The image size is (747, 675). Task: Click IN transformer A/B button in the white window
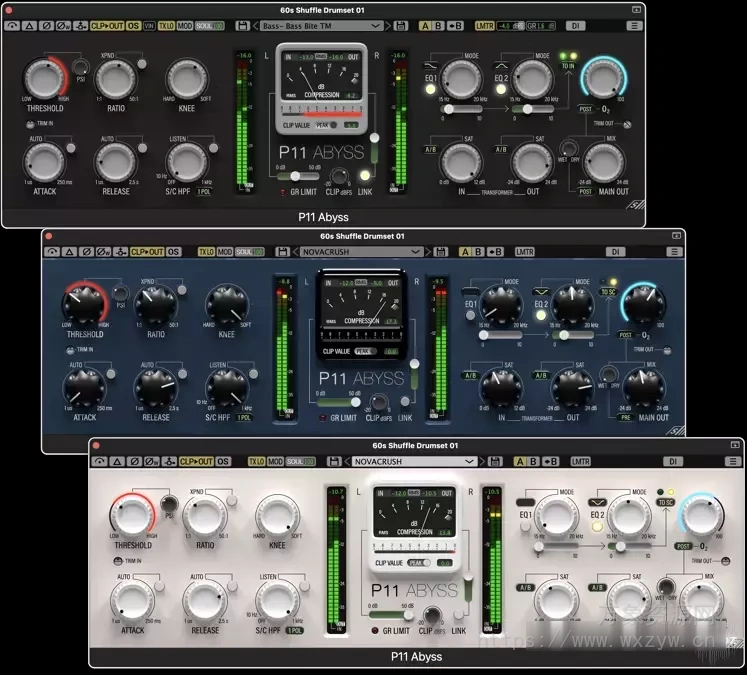pyautogui.click(x=525, y=587)
